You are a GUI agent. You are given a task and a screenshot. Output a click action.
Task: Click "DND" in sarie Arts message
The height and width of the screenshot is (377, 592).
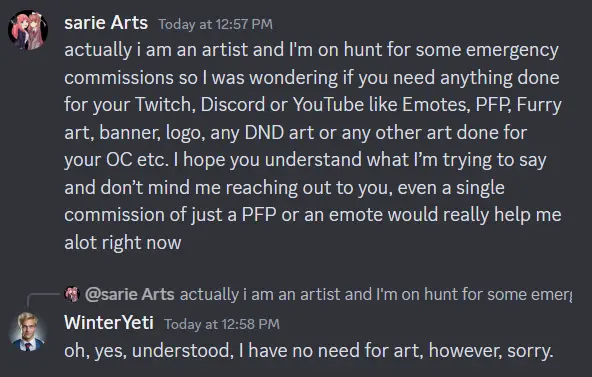[x=264, y=132]
